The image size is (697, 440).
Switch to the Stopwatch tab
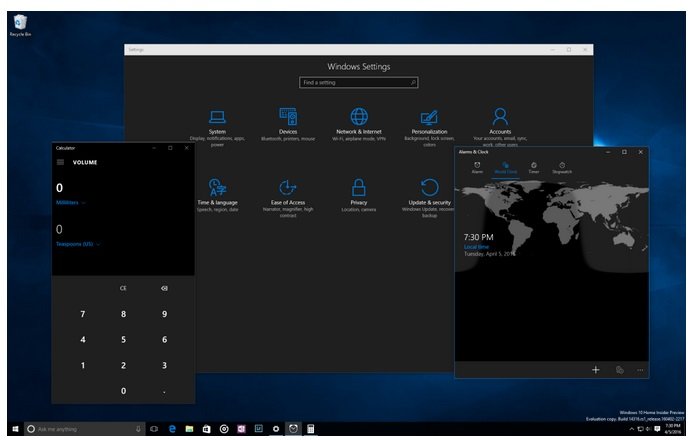562,168
